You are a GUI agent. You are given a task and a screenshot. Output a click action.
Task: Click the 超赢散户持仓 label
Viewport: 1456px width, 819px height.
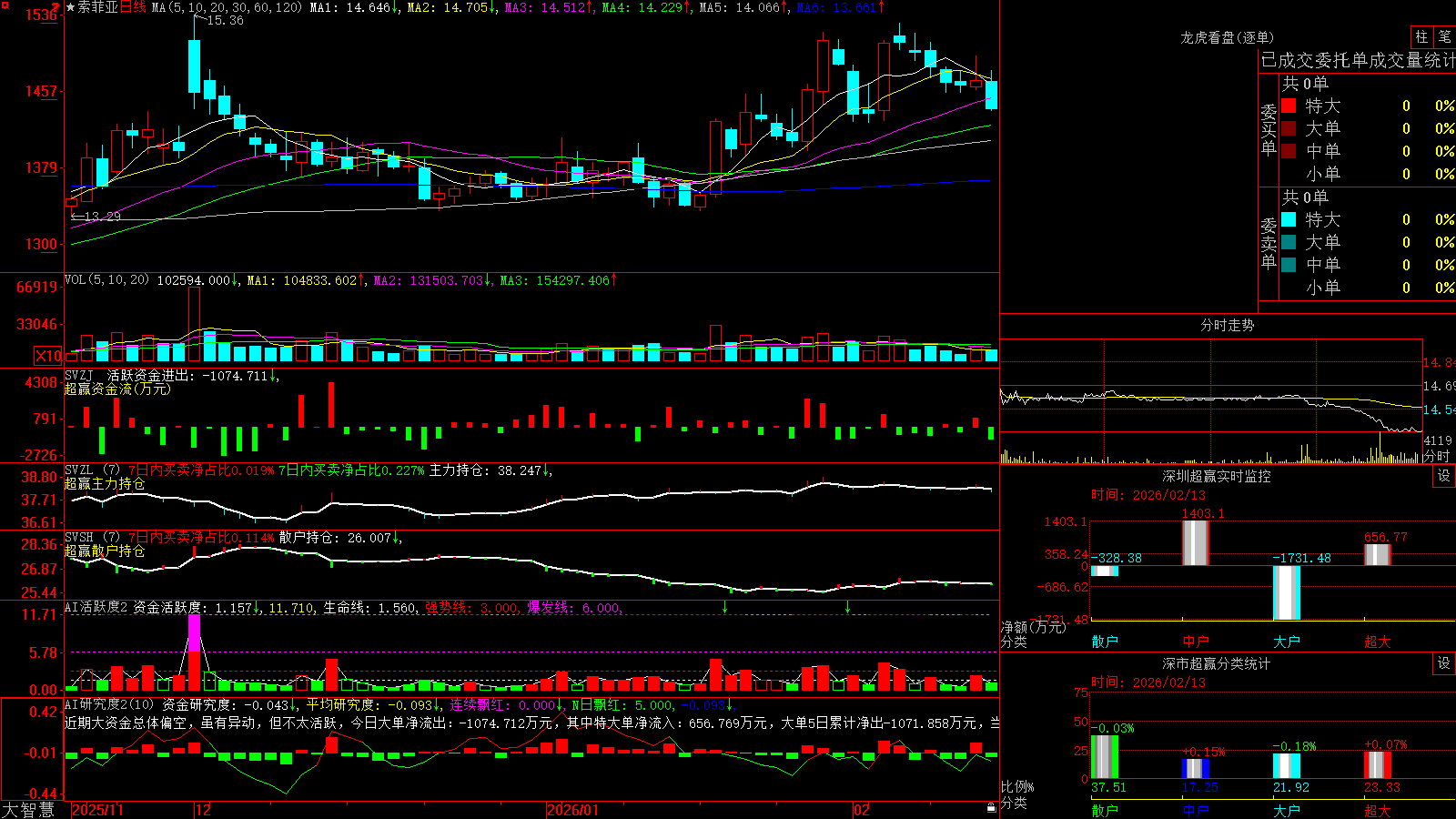coord(105,551)
